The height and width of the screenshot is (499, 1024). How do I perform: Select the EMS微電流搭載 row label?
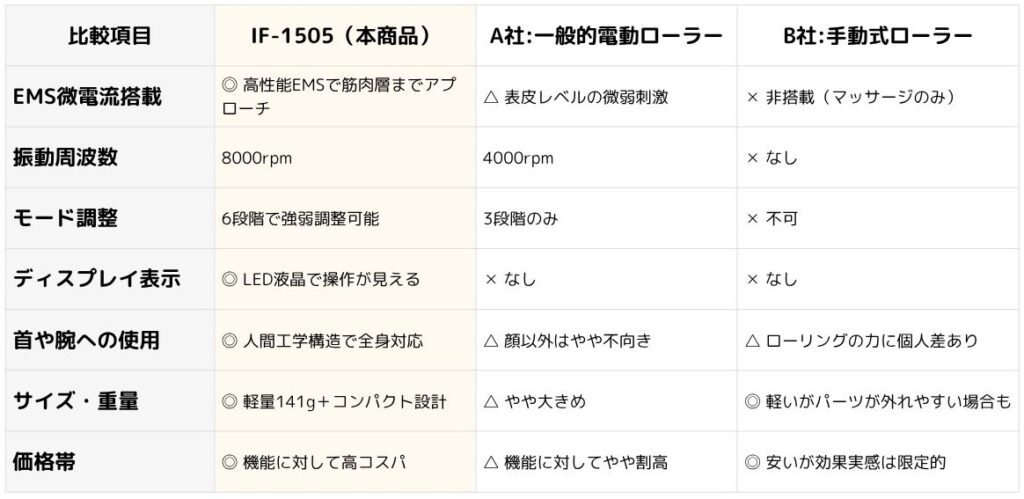click(x=110, y=97)
